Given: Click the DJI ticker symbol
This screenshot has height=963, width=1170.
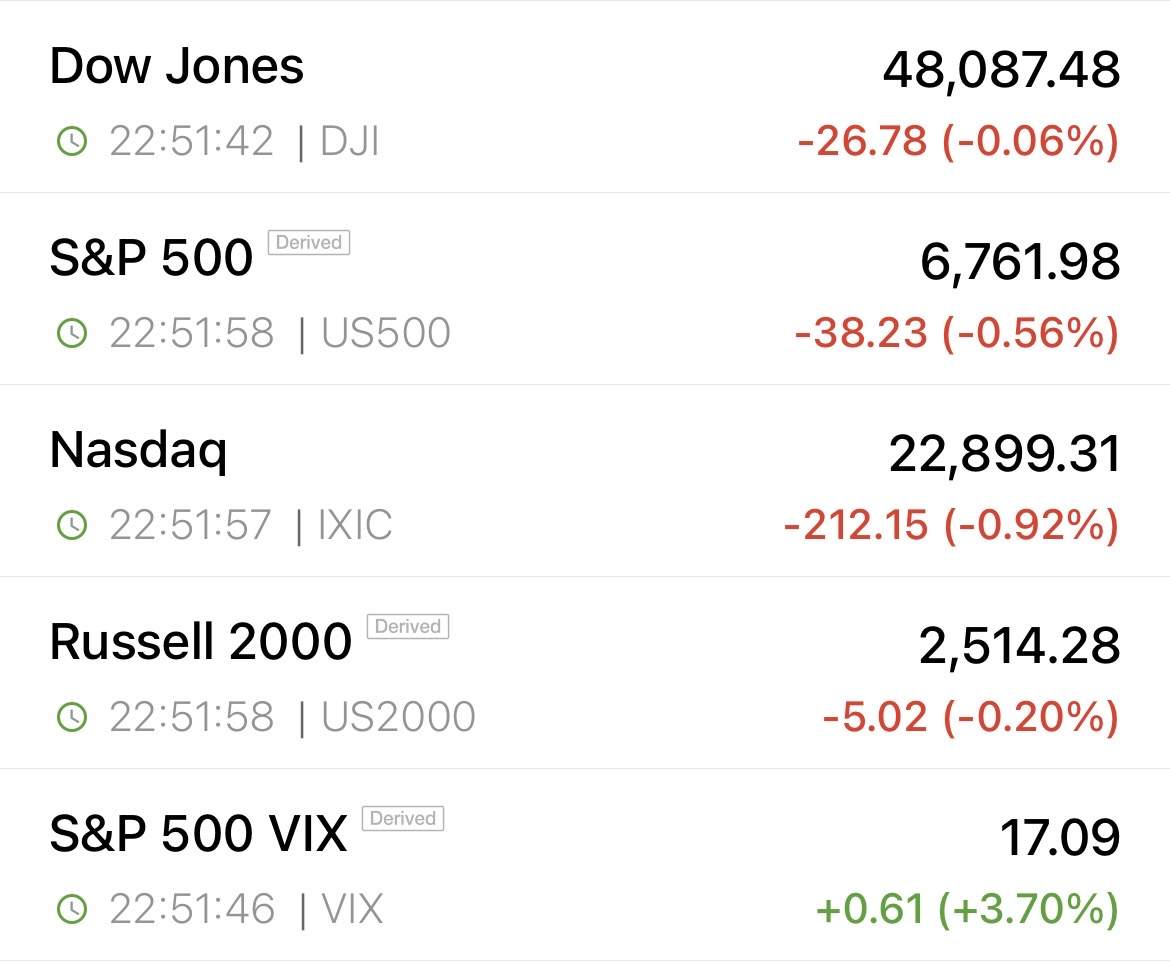Looking at the screenshot, I should (x=349, y=142).
